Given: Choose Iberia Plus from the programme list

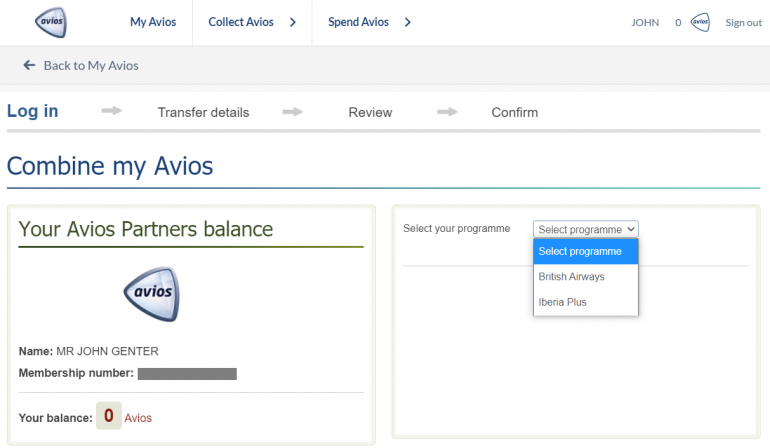Looking at the screenshot, I should pyautogui.click(x=563, y=301).
